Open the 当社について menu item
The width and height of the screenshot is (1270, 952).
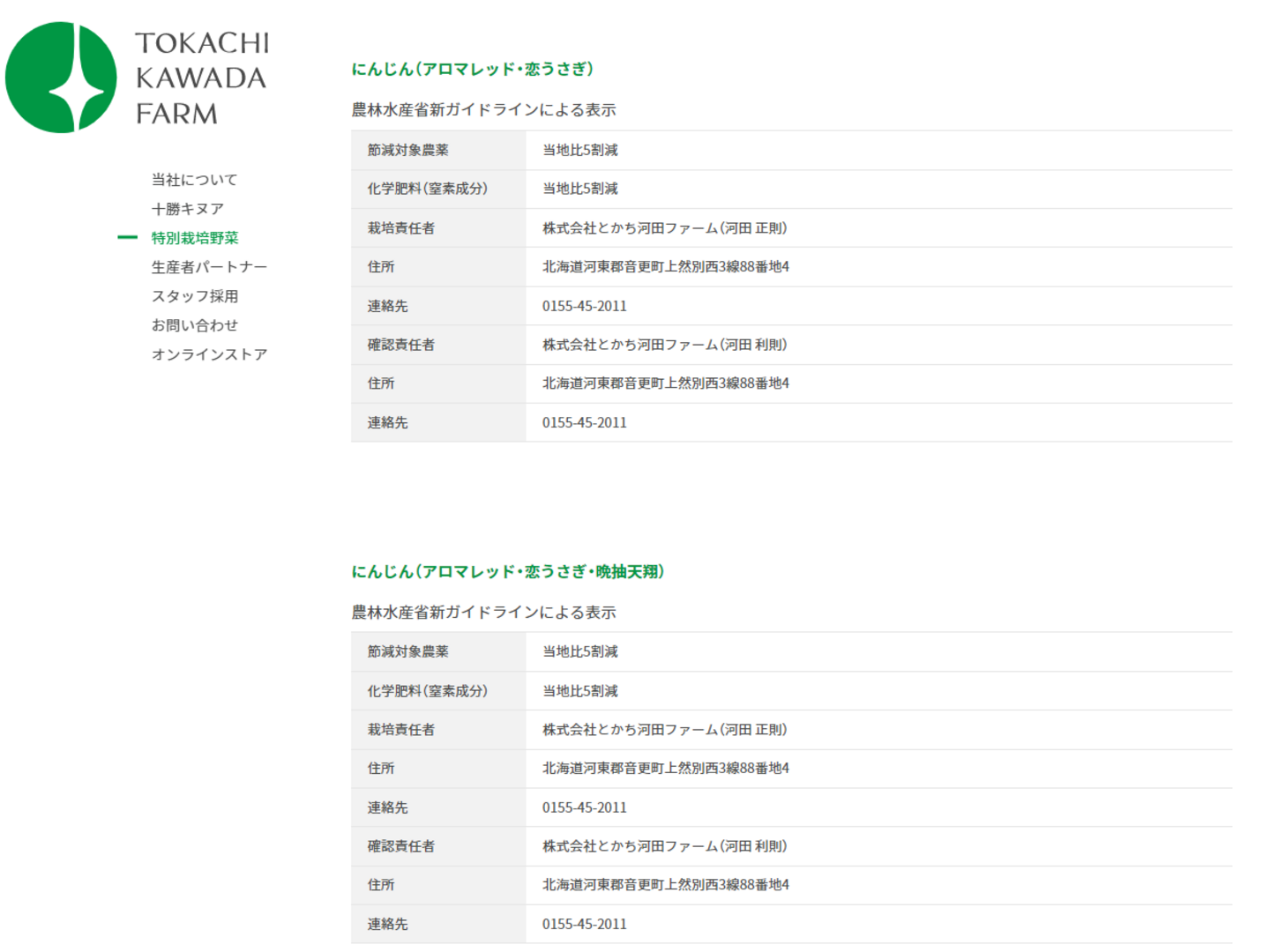[194, 180]
